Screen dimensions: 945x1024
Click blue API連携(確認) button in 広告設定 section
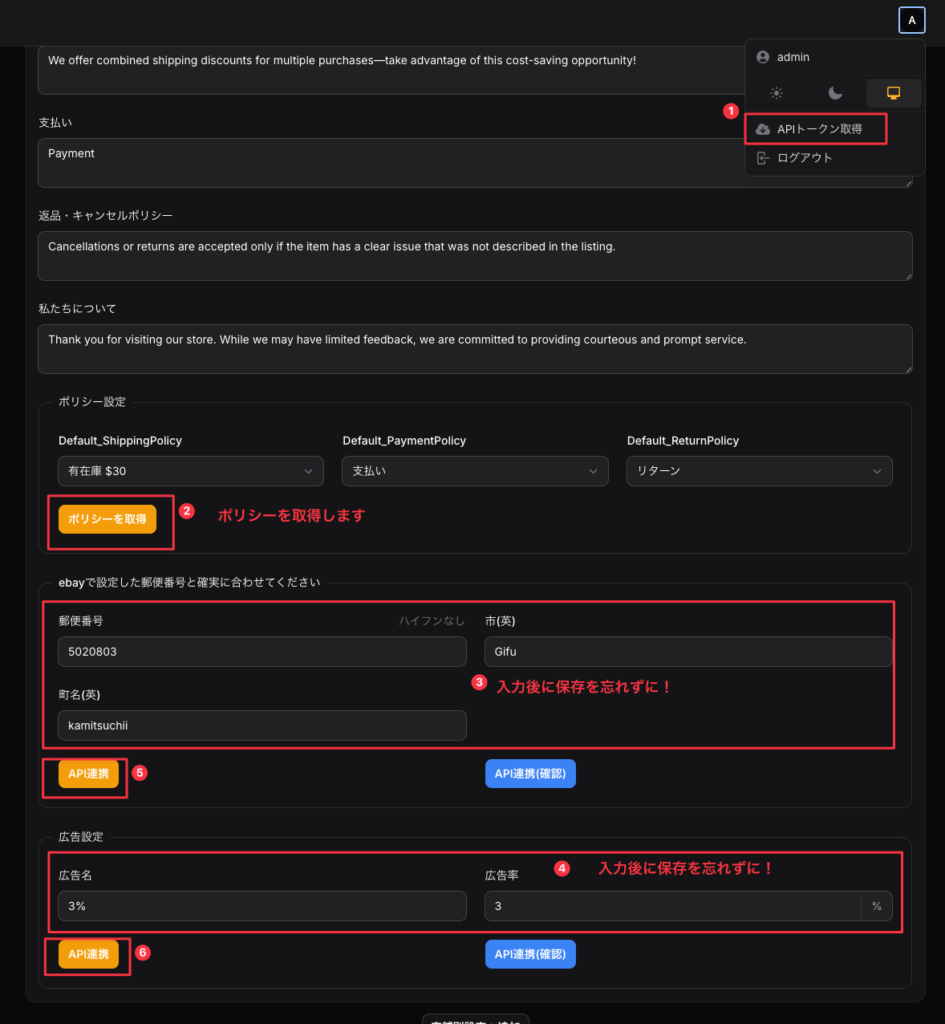(x=530, y=954)
